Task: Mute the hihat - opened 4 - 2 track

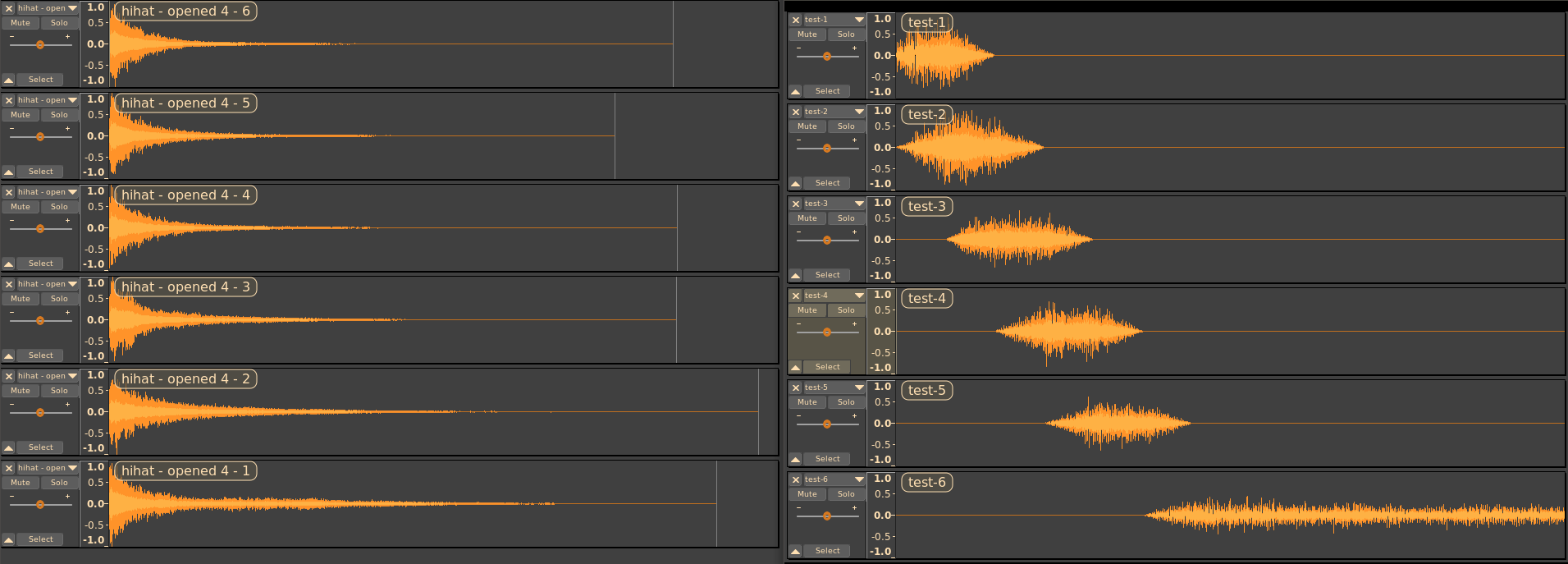Action: point(21,391)
